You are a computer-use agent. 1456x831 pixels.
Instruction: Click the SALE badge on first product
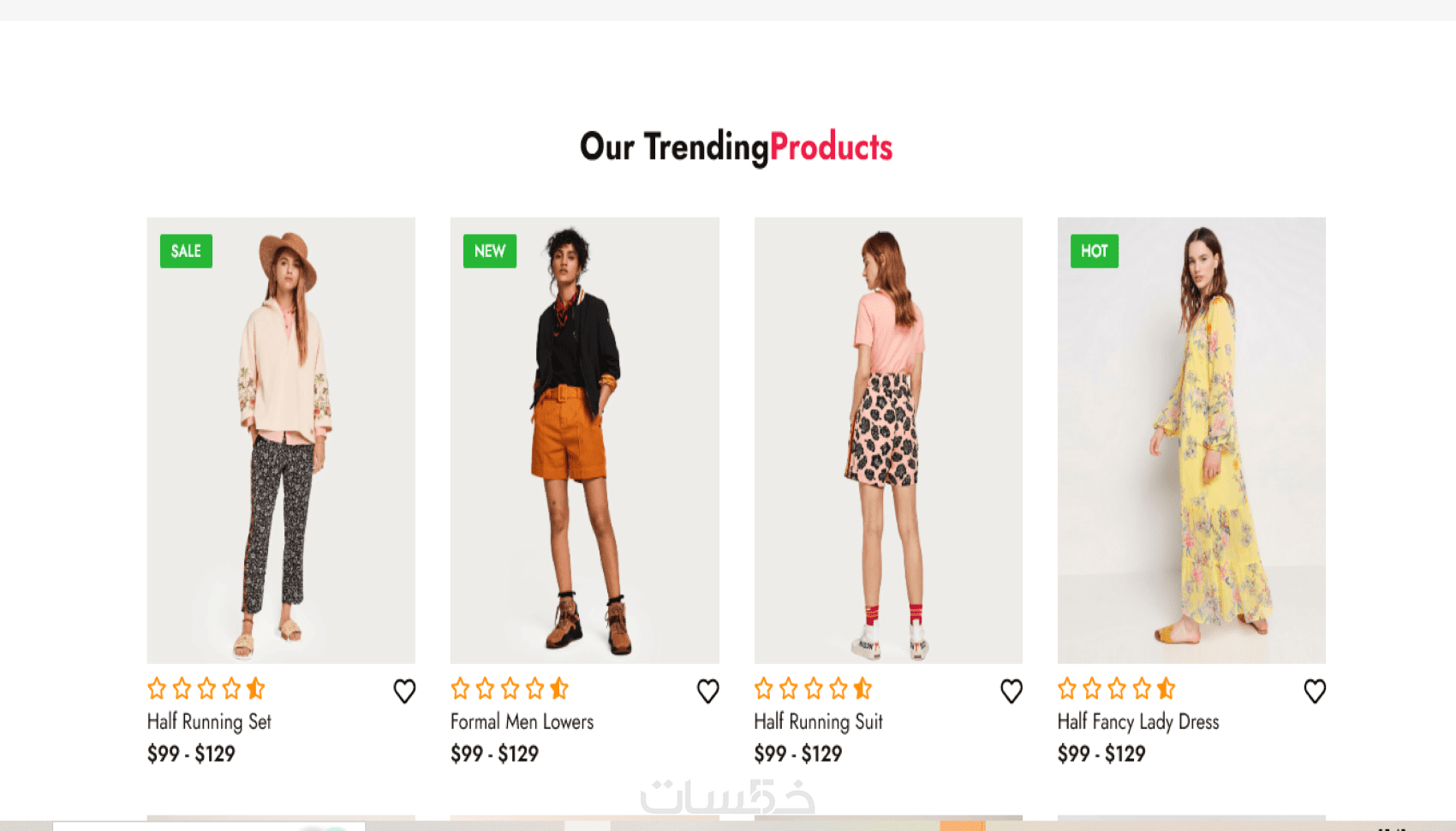[186, 251]
